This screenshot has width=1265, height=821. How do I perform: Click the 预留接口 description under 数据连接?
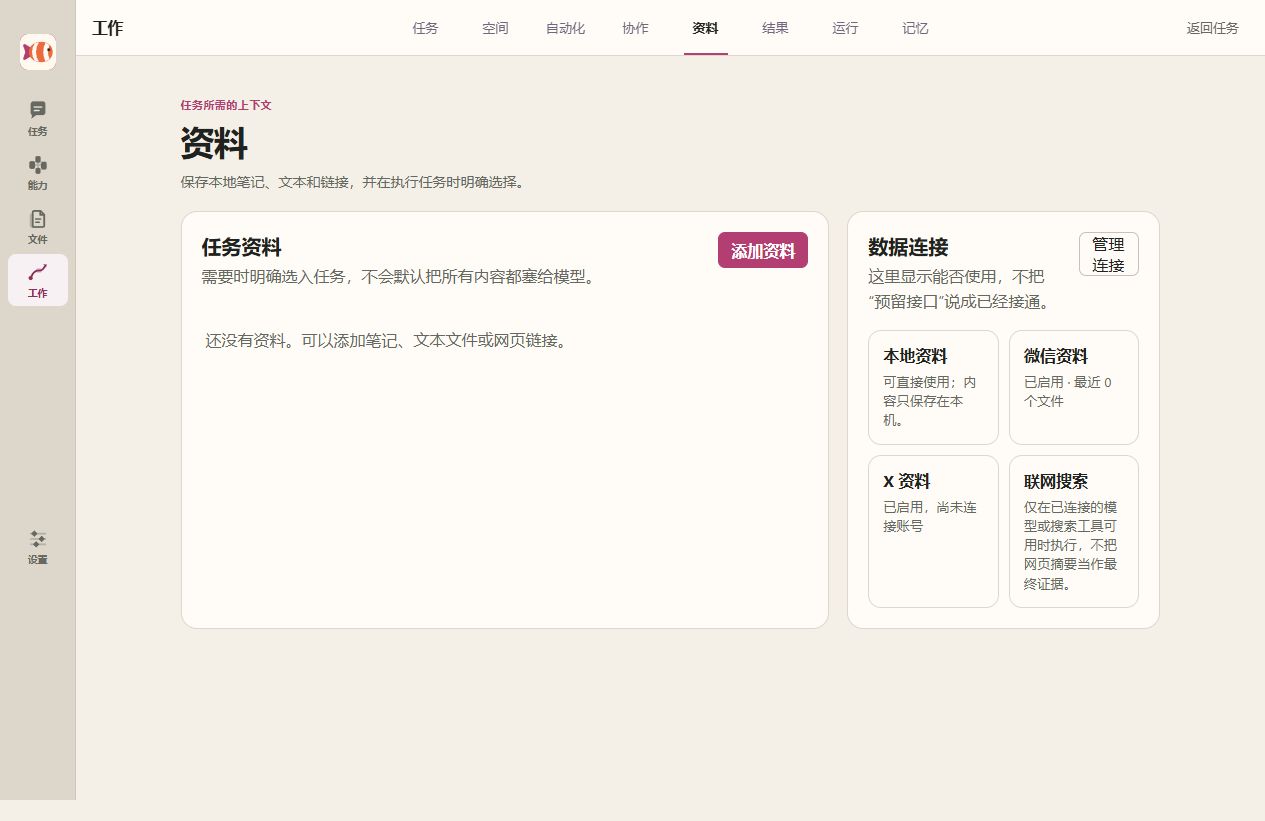point(959,289)
